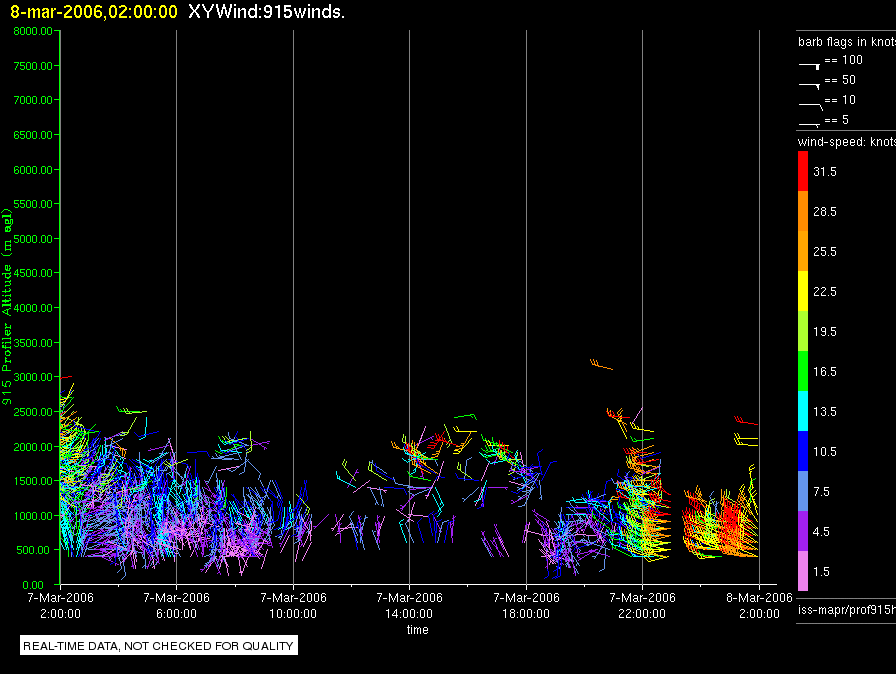Image resolution: width=896 pixels, height=674 pixels.
Task: Select the cyan 13.5 knots color swatch
Action: 803,411
